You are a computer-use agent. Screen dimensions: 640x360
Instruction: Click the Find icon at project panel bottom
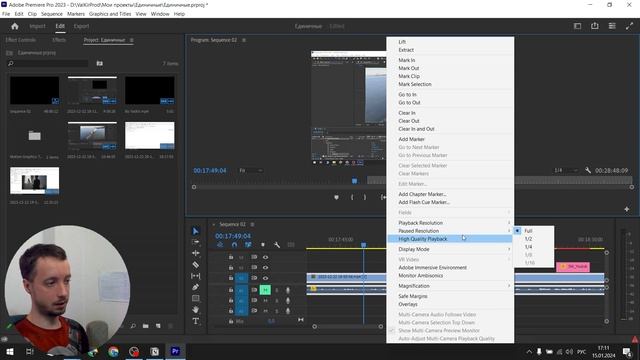pyautogui.click(x=133, y=326)
